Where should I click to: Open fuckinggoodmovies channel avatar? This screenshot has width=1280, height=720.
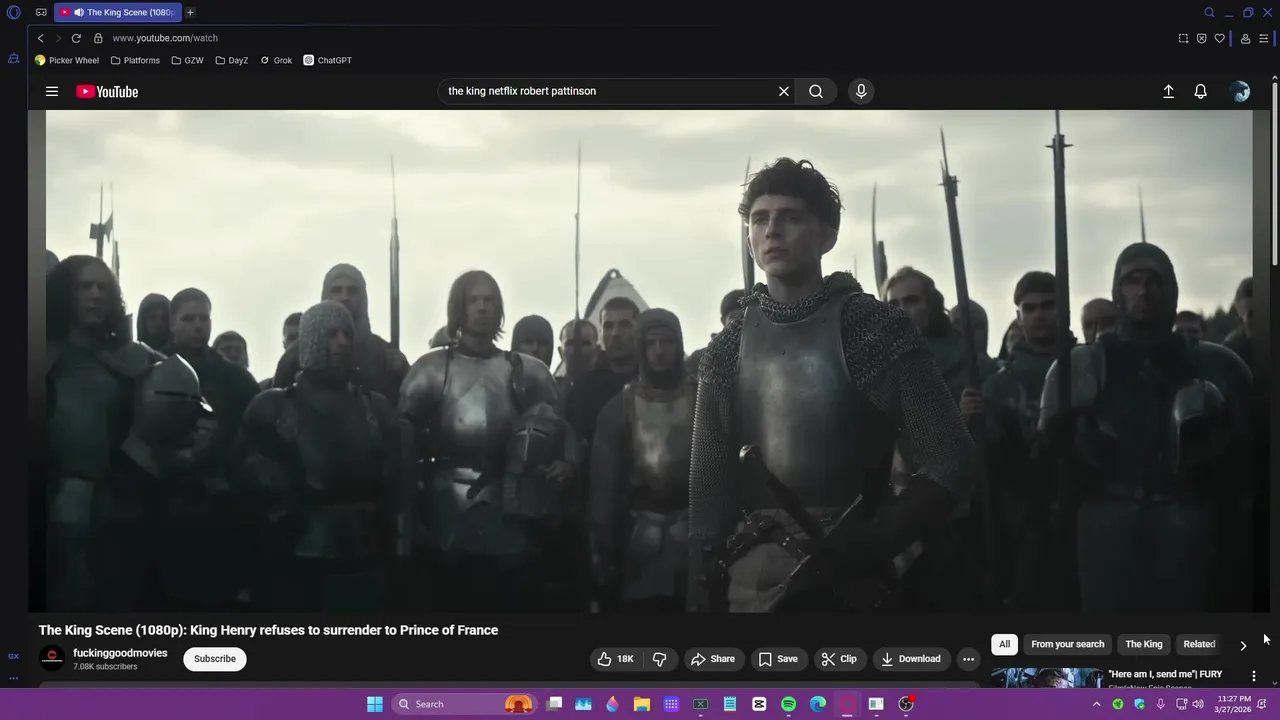(52, 658)
